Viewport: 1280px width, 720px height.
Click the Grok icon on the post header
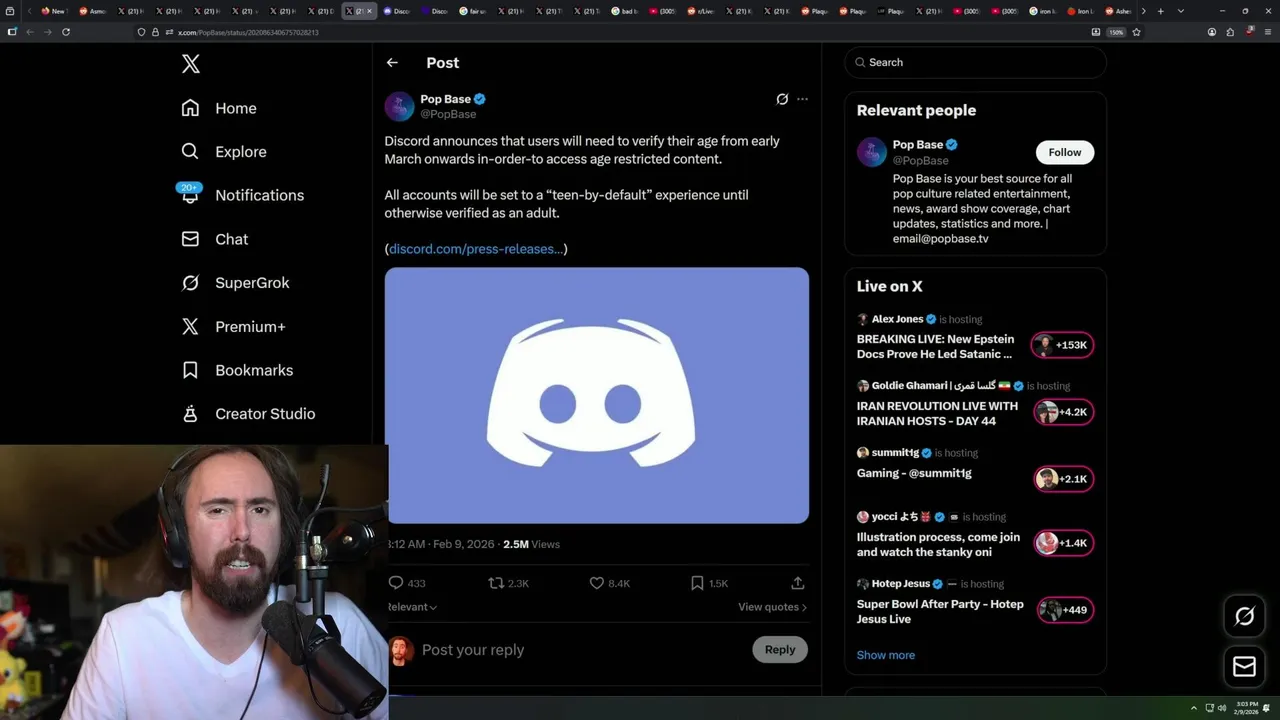tap(782, 99)
